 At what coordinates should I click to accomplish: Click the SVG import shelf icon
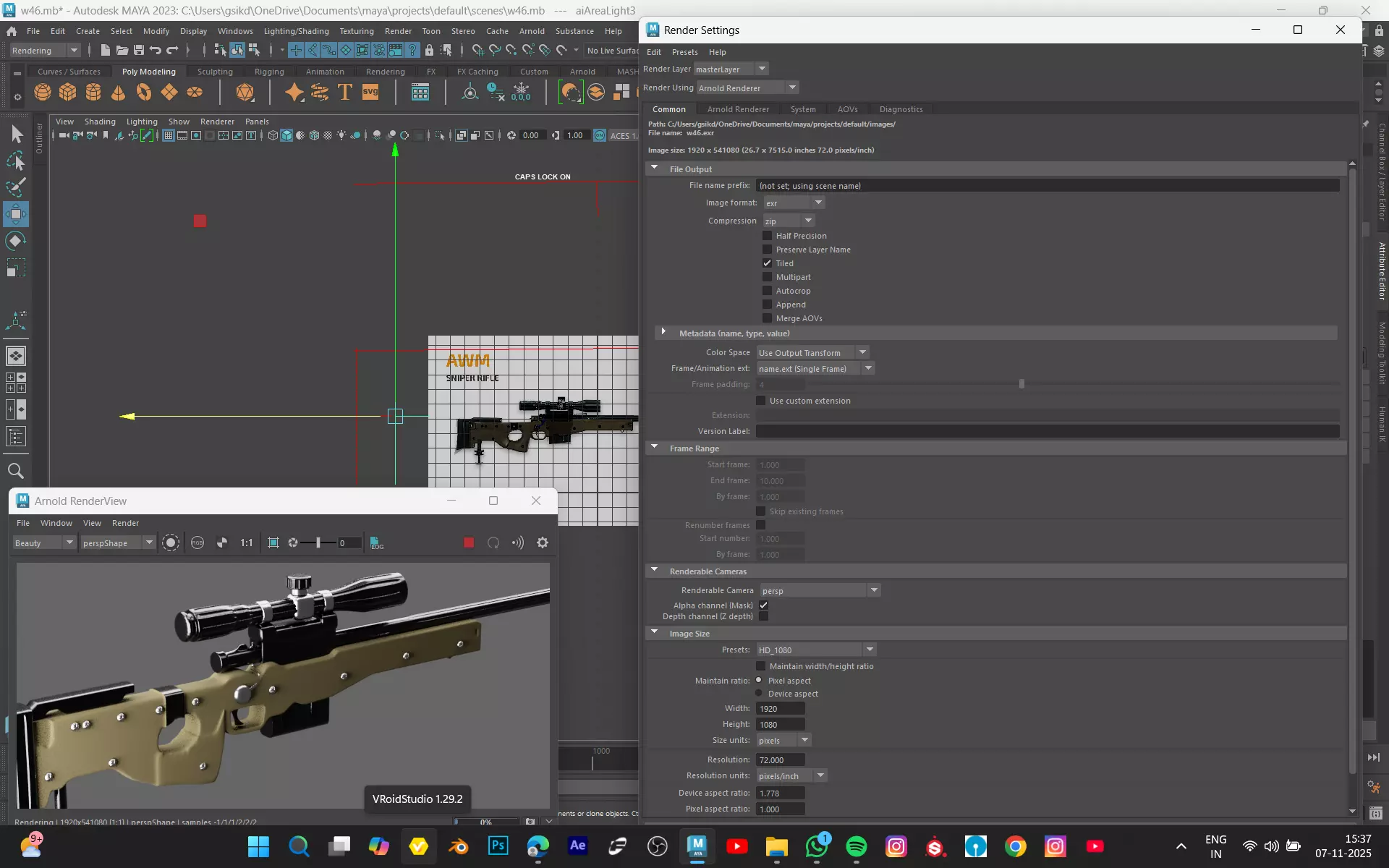click(x=370, y=93)
